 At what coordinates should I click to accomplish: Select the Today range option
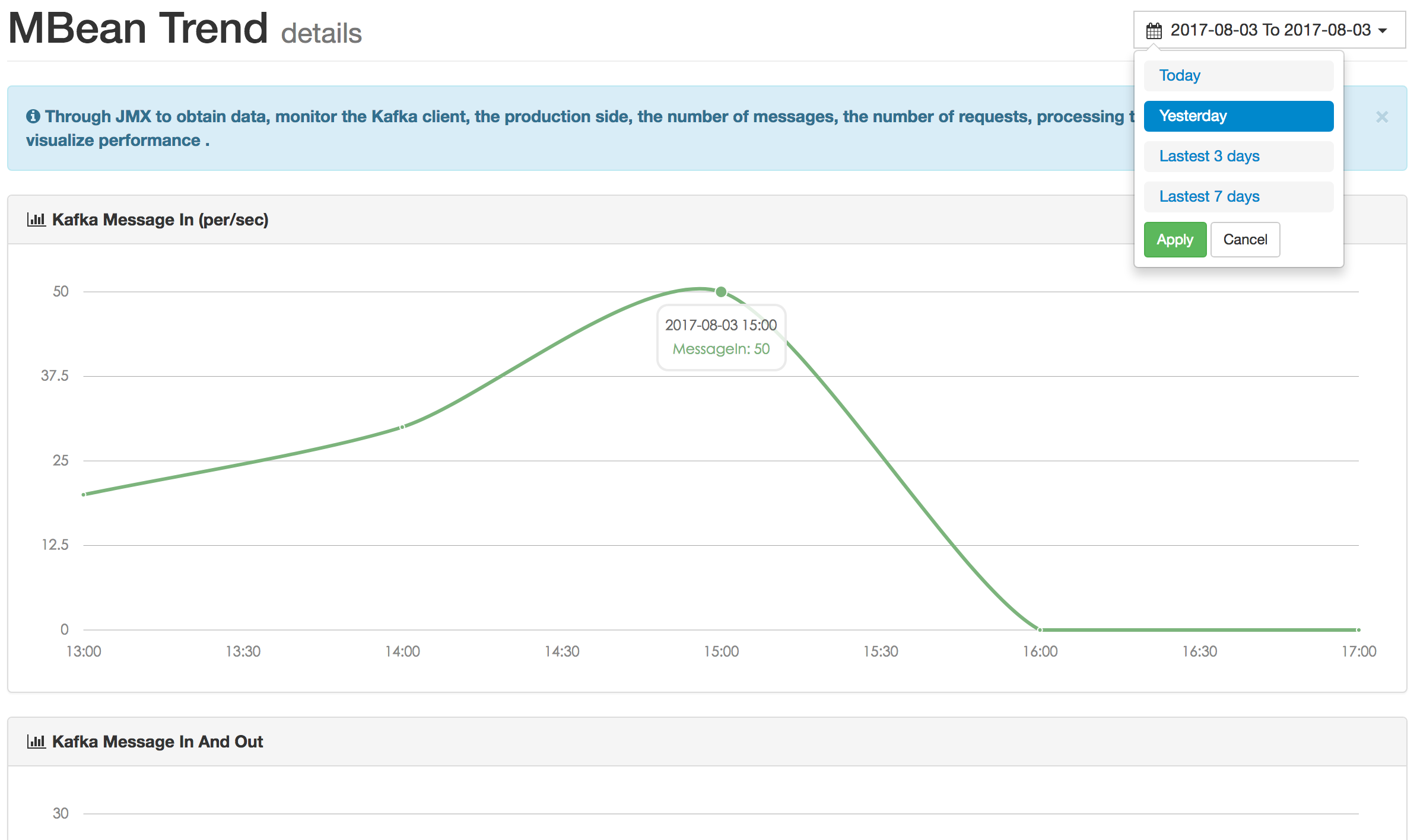(x=1238, y=76)
